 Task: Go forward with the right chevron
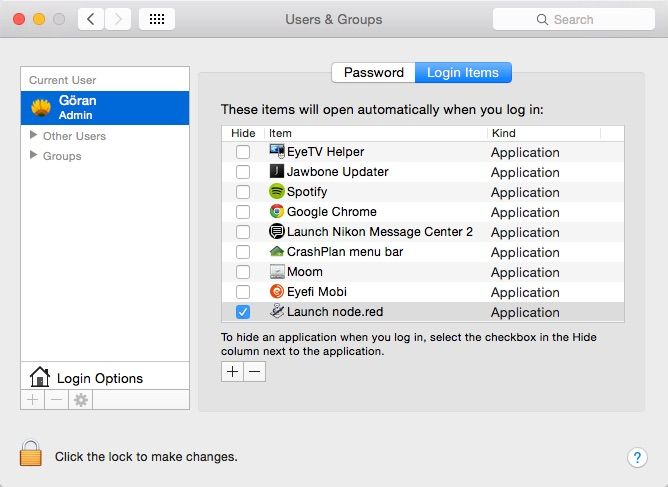click(118, 19)
